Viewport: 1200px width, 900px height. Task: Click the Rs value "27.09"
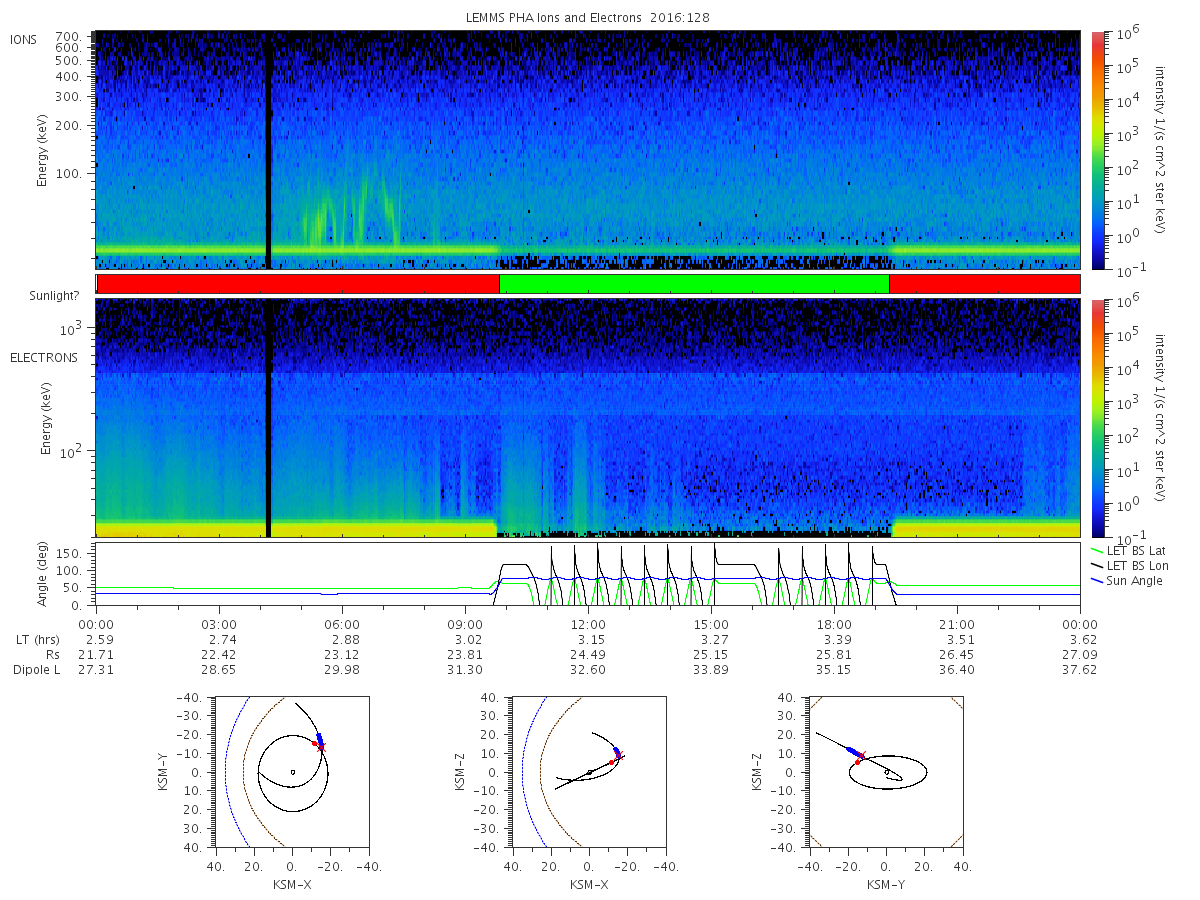pyautogui.click(x=1080, y=654)
